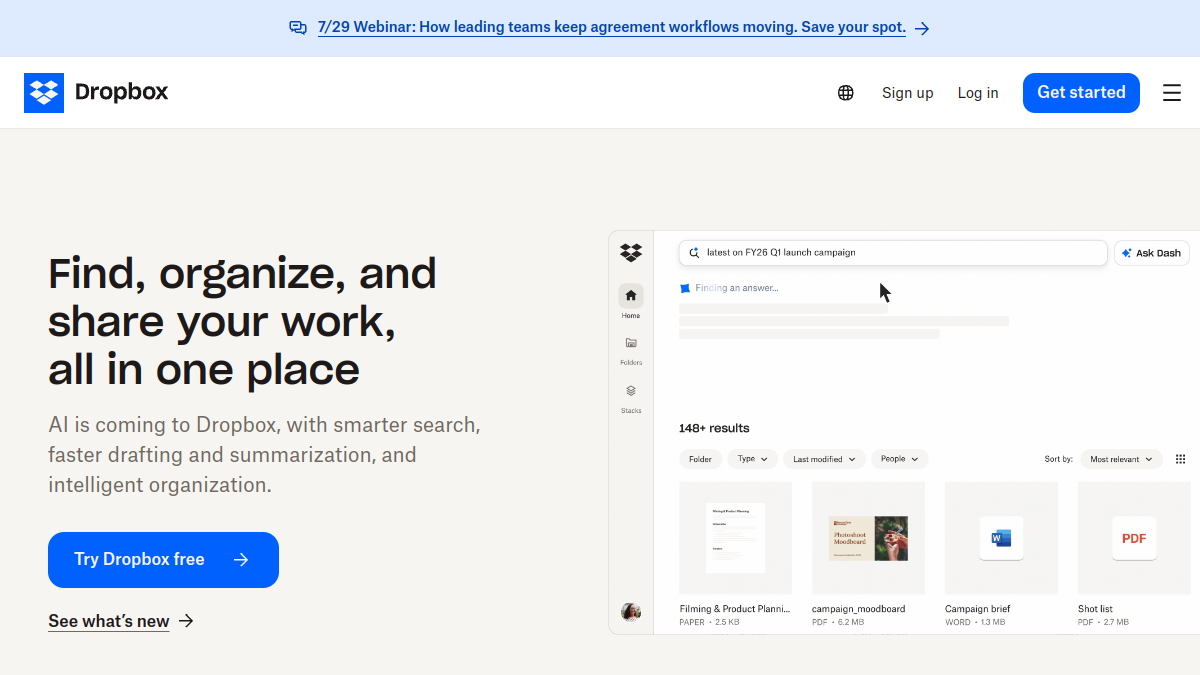Click the 'Shot list' file name
Viewport: 1200px width, 675px height.
click(1095, 609)
